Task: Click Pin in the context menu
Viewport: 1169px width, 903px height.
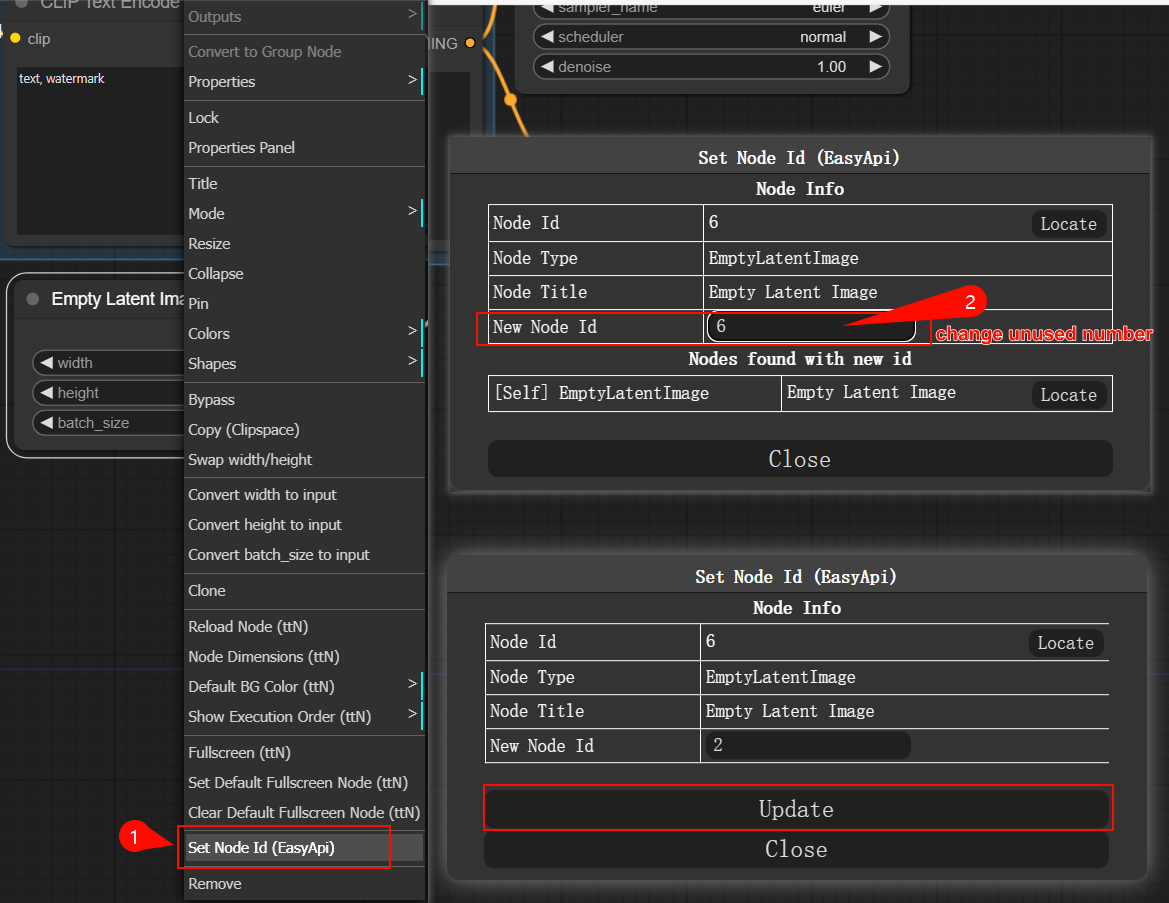Action: point(304,303)
